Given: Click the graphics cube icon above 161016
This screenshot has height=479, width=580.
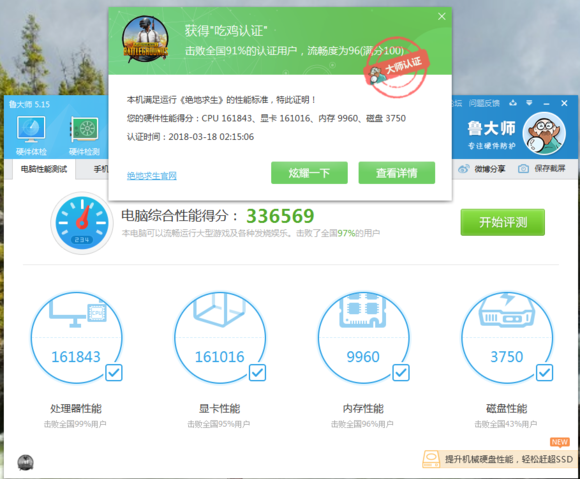Looking at the screenshot, I should 220,310.
